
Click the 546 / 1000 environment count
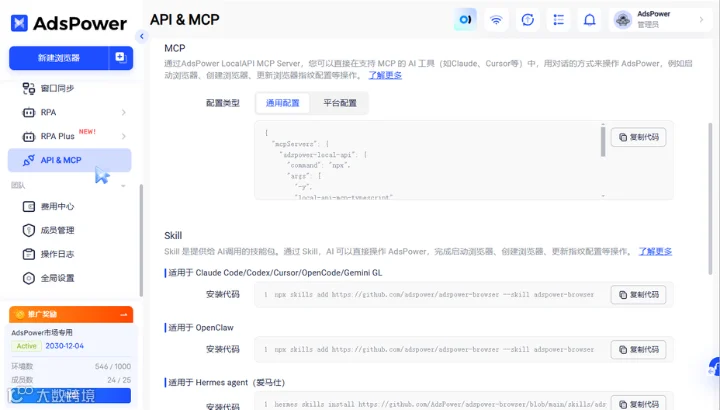[x=113, y=366]
